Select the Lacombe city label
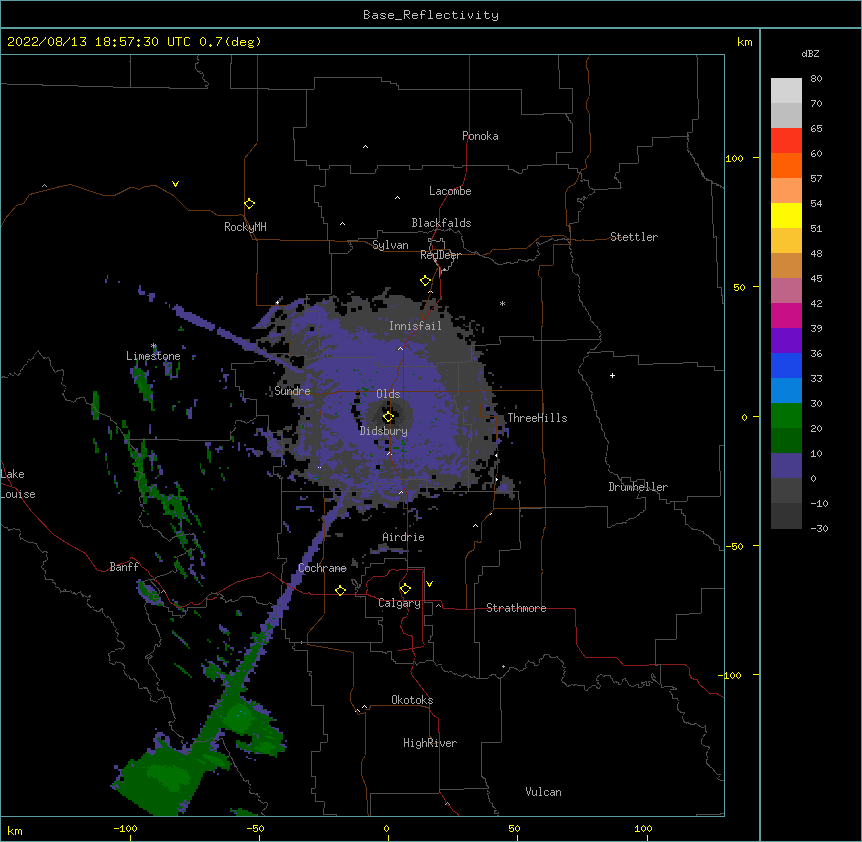Image resolution: width=862 pixels, height=842 pixels. coord(450,191)
